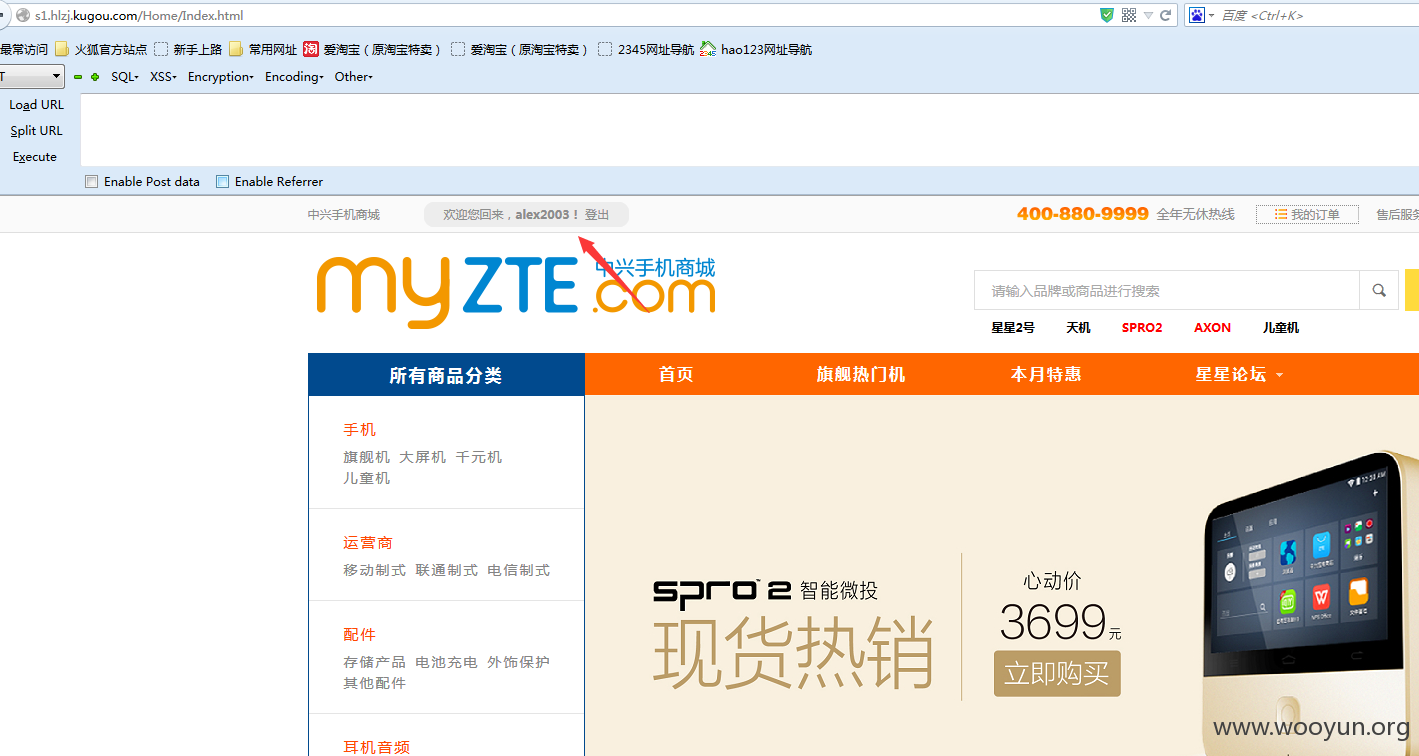Screen dimensions: 1419x756
Task: Open 我的订单 orders button
Action: click(1307, 215)
